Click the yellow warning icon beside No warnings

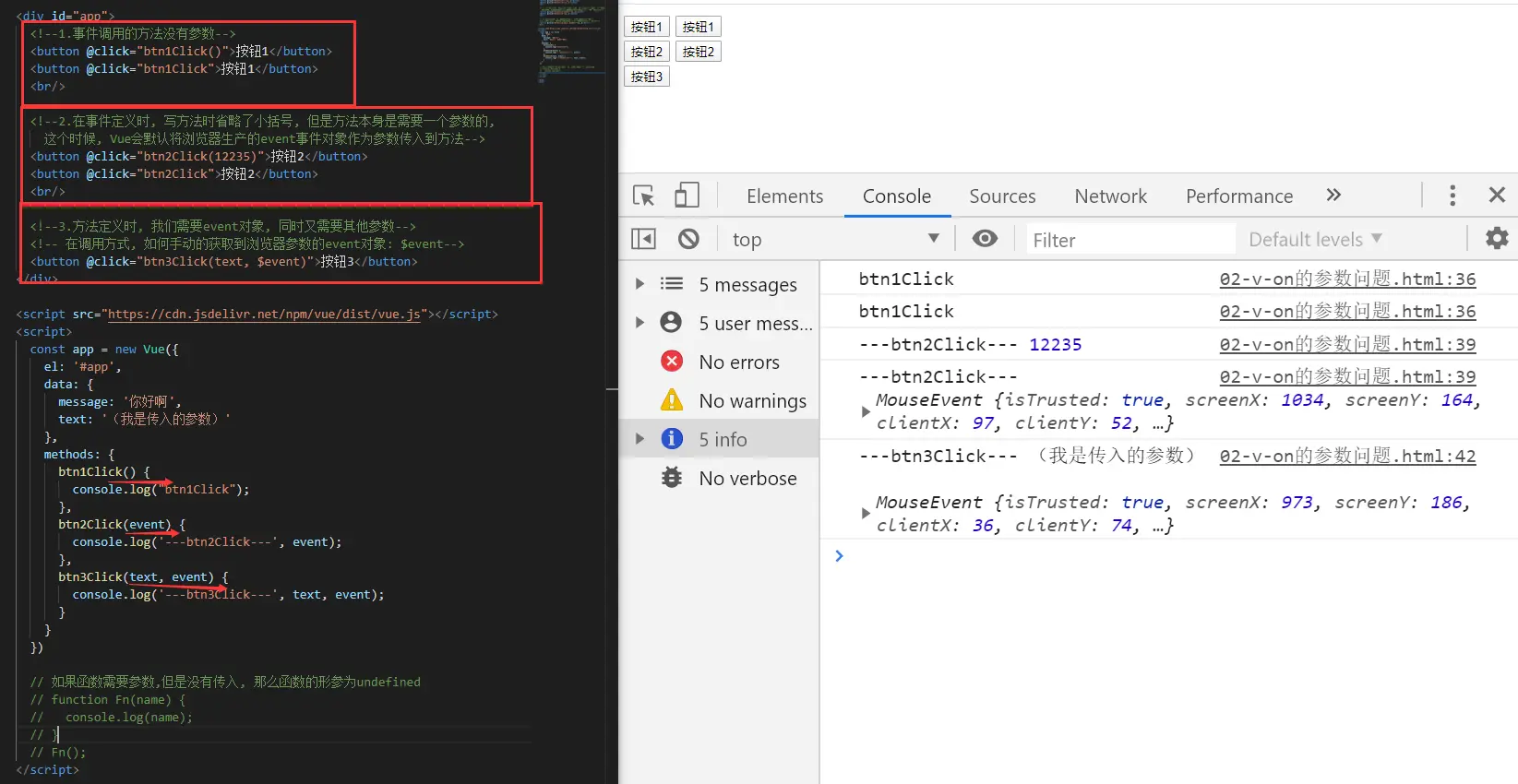pos(672,399)
